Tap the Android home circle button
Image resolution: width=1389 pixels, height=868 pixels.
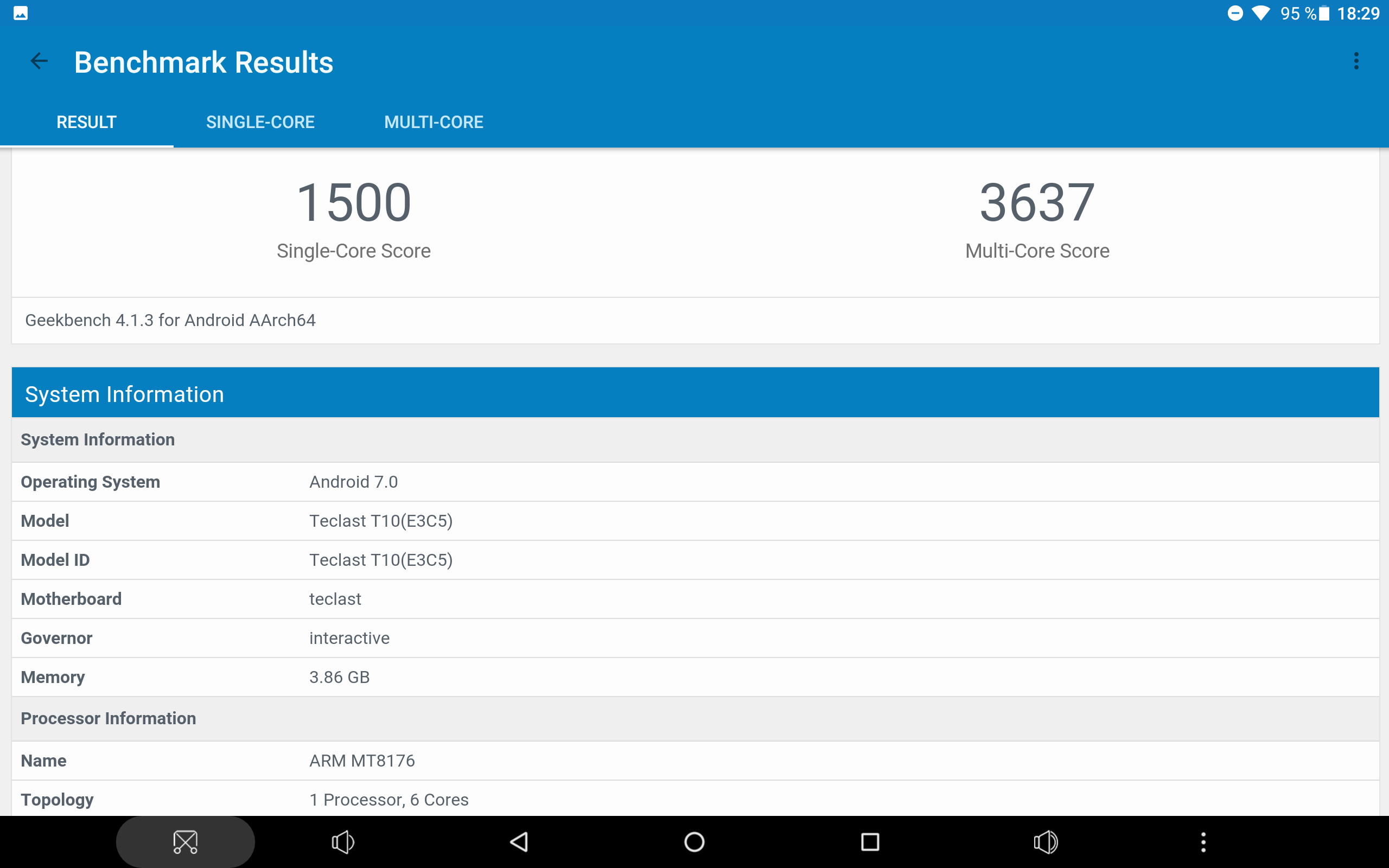(x=694, y=841)
